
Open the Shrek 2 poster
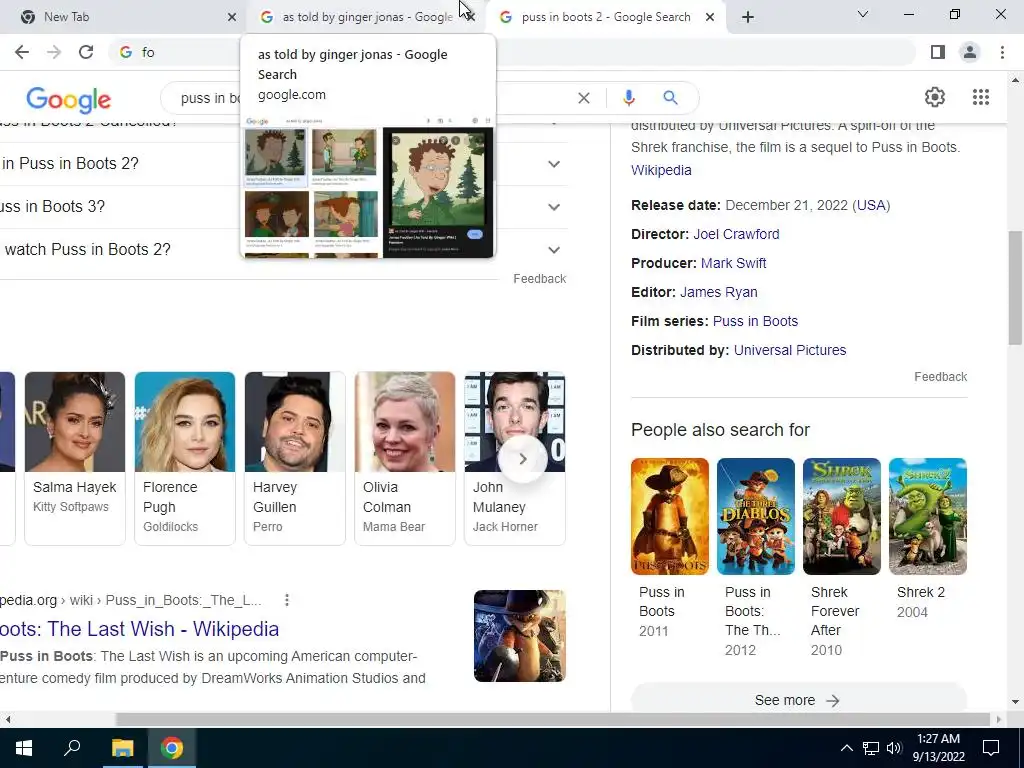[x=927, y=517]
